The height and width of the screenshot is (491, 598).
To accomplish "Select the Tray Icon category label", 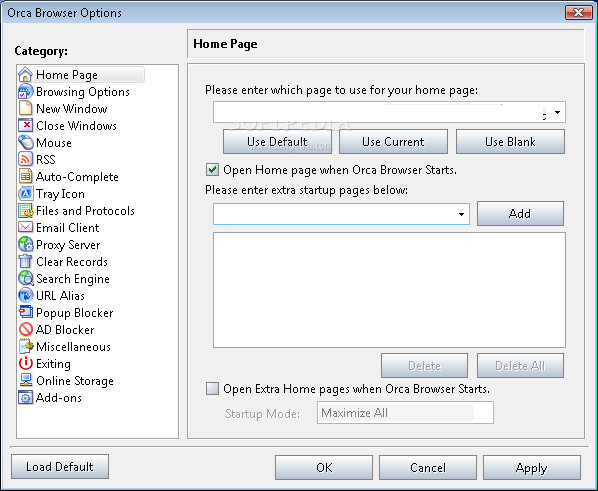I will point(60,194).
